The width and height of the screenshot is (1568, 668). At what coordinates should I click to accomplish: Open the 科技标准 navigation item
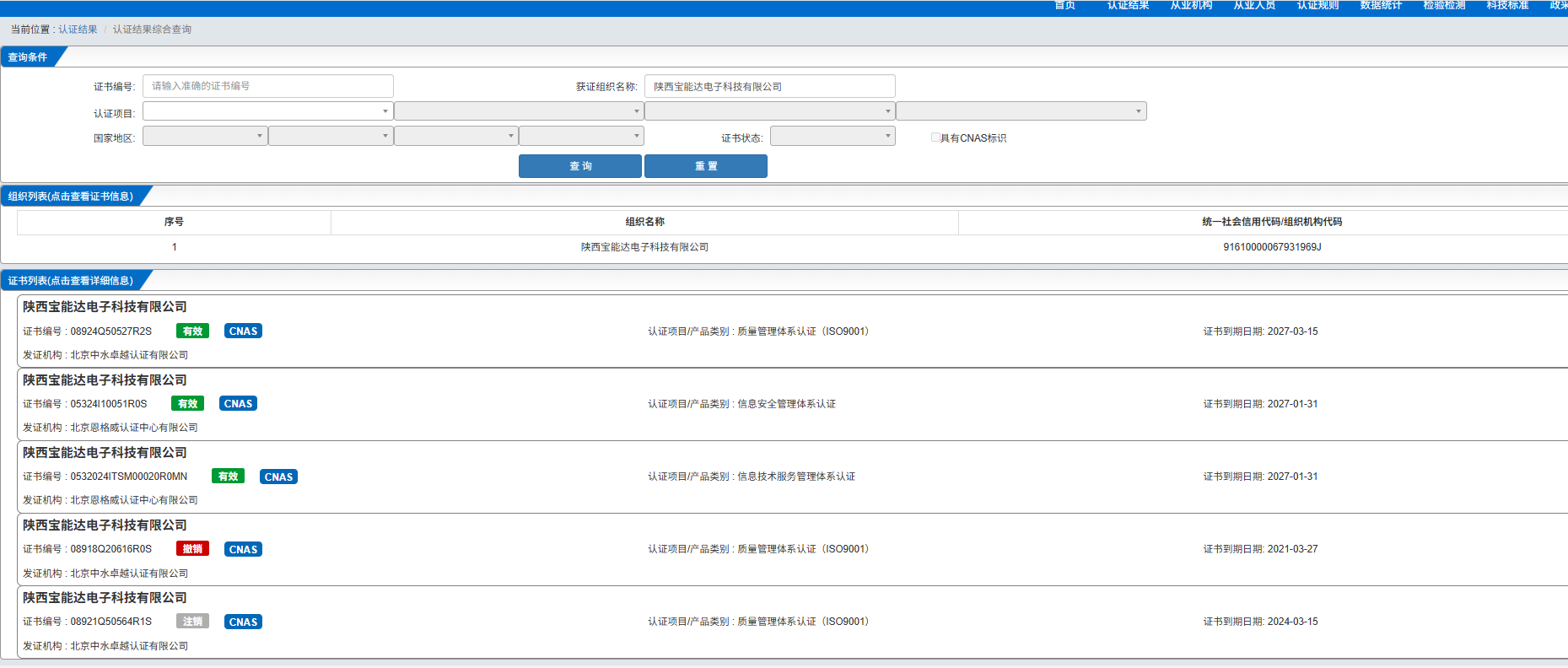pos(1507,5)
